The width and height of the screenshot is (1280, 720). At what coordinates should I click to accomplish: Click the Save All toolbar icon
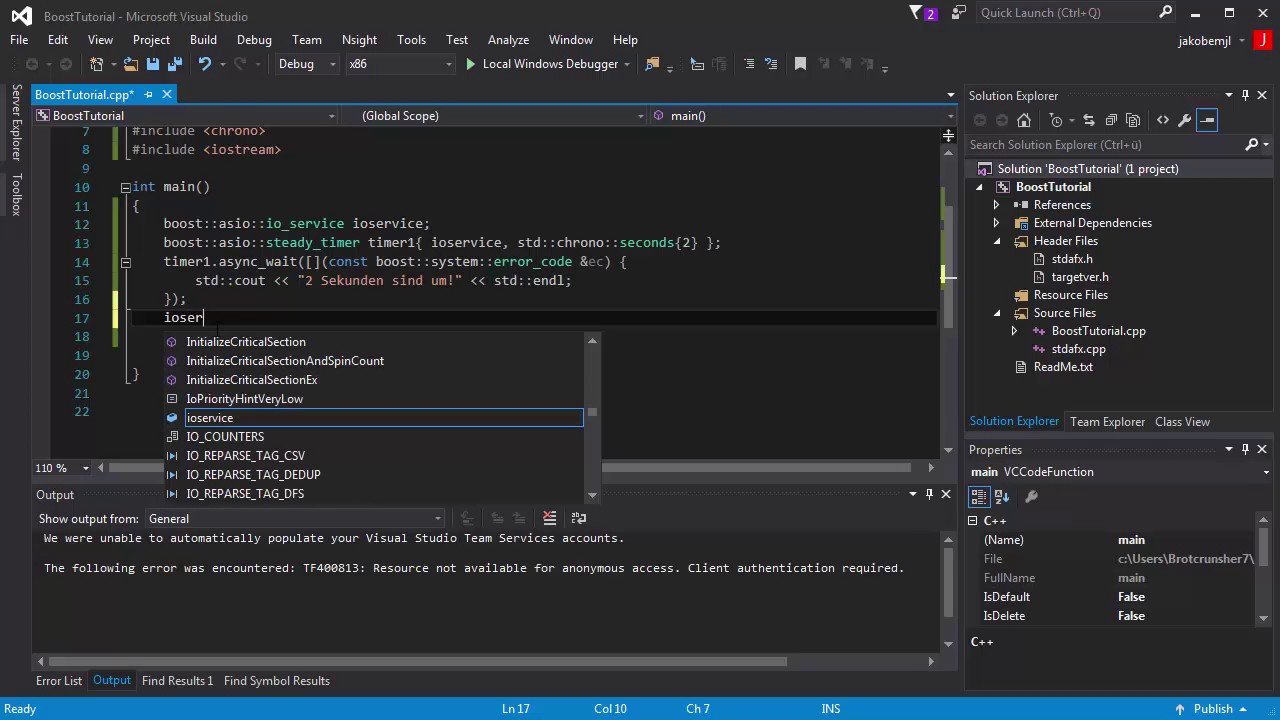[x=174, y=64]
